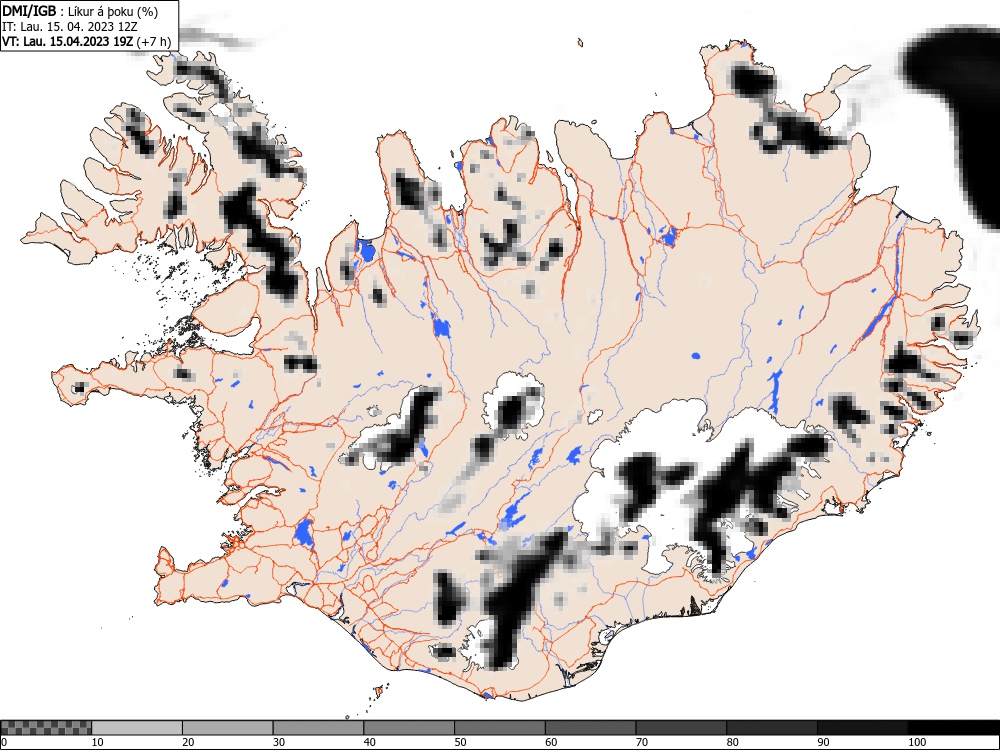Select the 90-100 percent black swatch
This screenshot has width=1000, height=750.
coord(862,728)
